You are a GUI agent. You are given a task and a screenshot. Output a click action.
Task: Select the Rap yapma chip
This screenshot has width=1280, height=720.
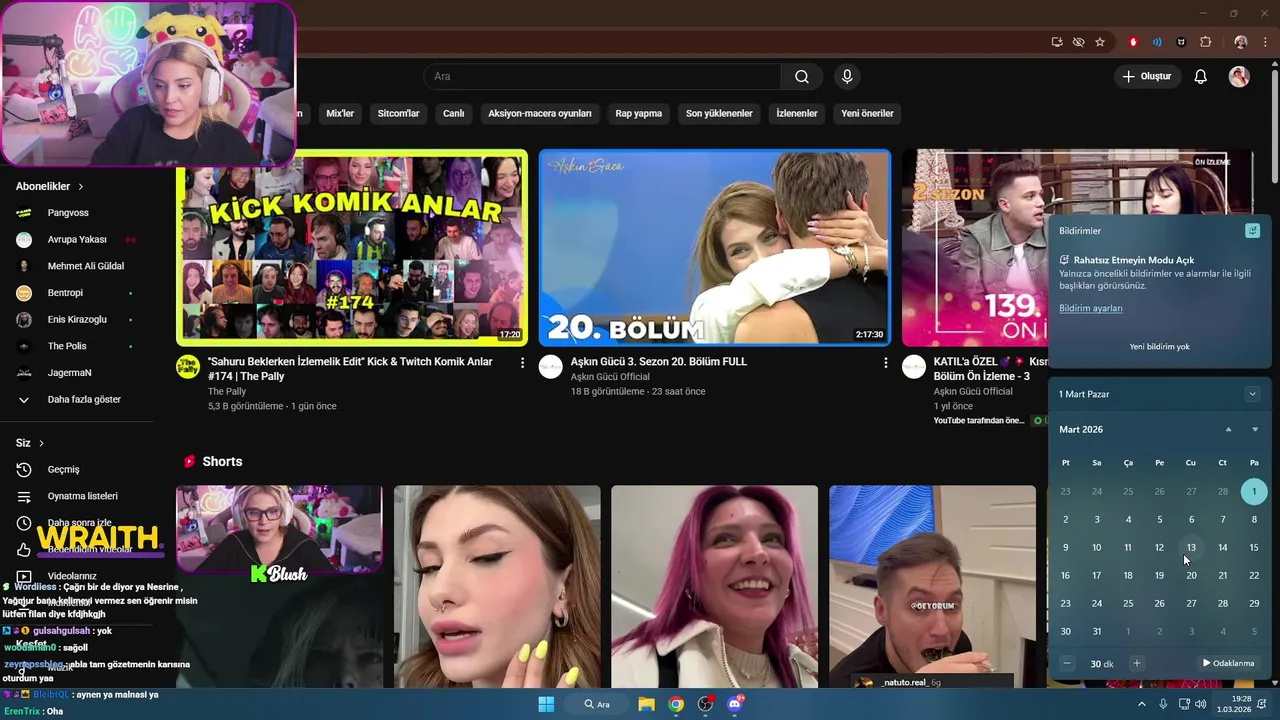coord(639,113)
